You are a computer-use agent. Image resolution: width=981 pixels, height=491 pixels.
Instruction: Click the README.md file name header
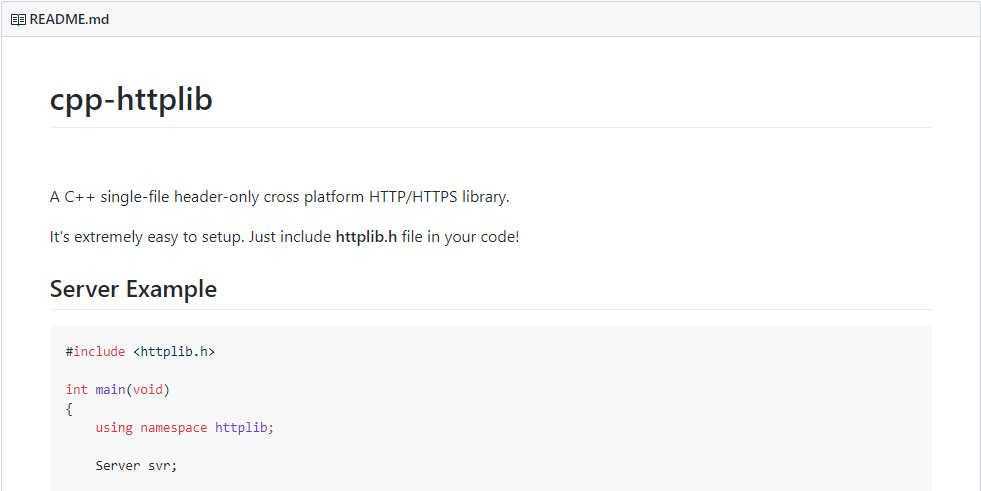(x=69, y=19)
